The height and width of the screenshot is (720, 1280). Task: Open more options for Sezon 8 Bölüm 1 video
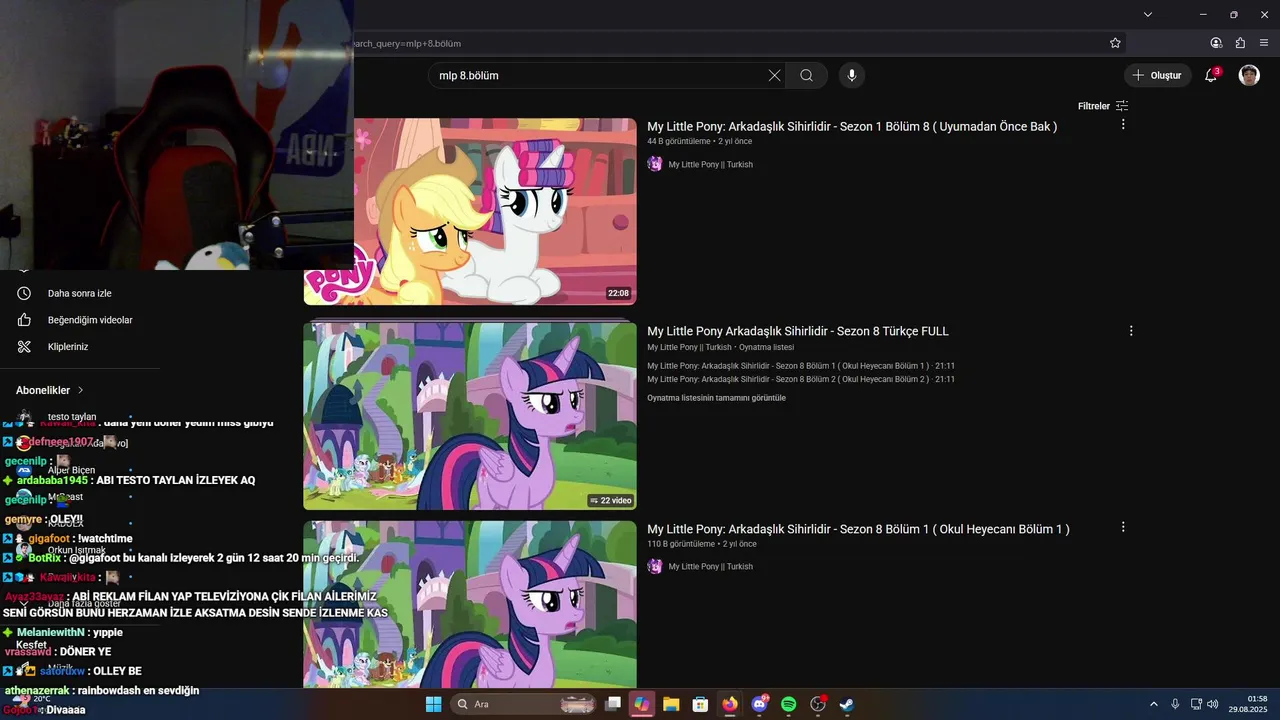tap(1123, 527)
